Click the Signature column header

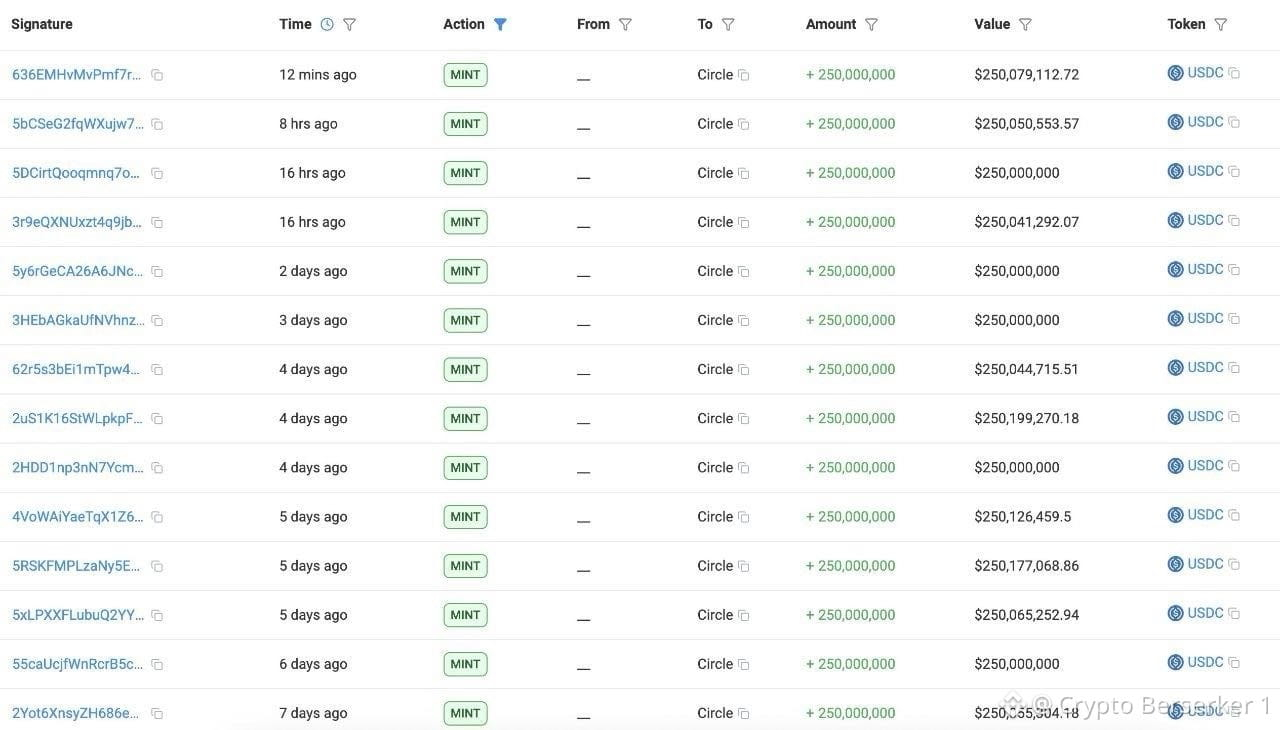[x=42, y=24]
